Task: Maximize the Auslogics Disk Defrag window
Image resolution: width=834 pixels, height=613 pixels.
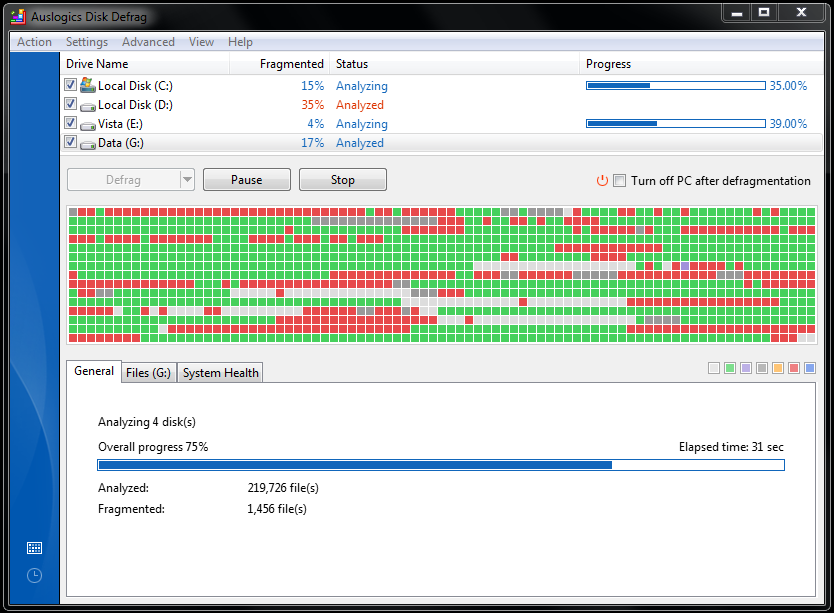Action: (764, 13)
